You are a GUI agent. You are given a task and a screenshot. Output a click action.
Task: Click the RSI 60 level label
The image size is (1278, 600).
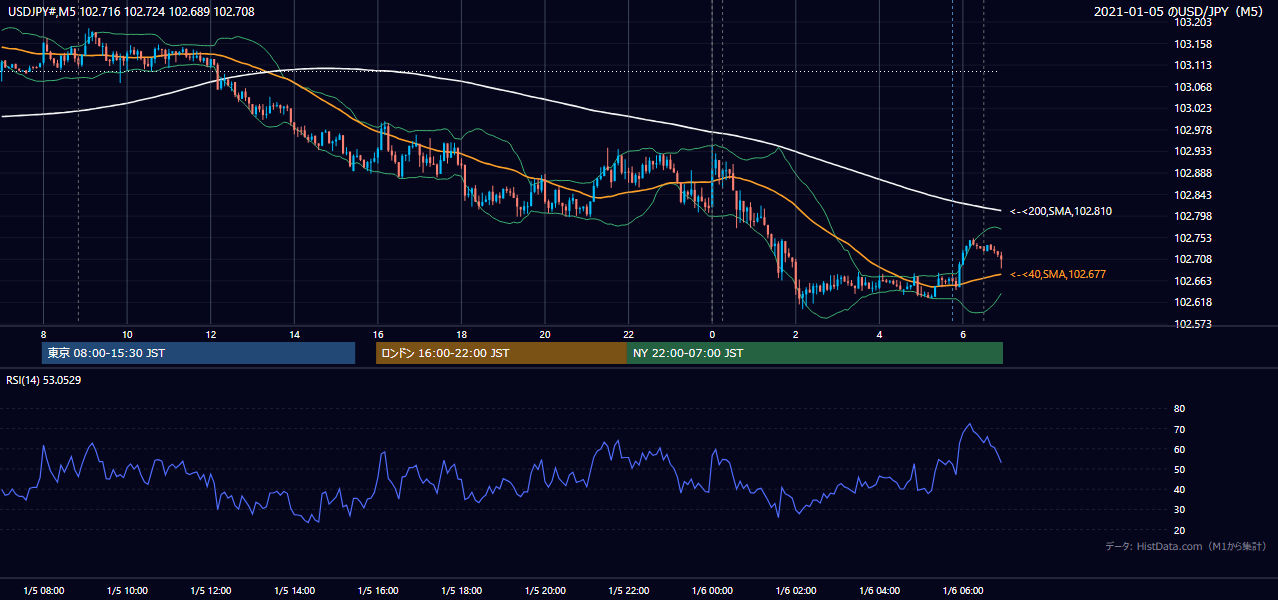(x=1179, y=449)
